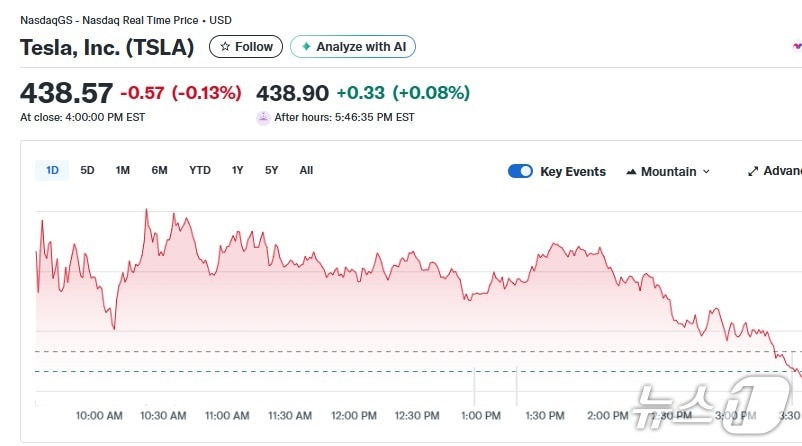Click the mountain chart type icon

tap(631, 172)
